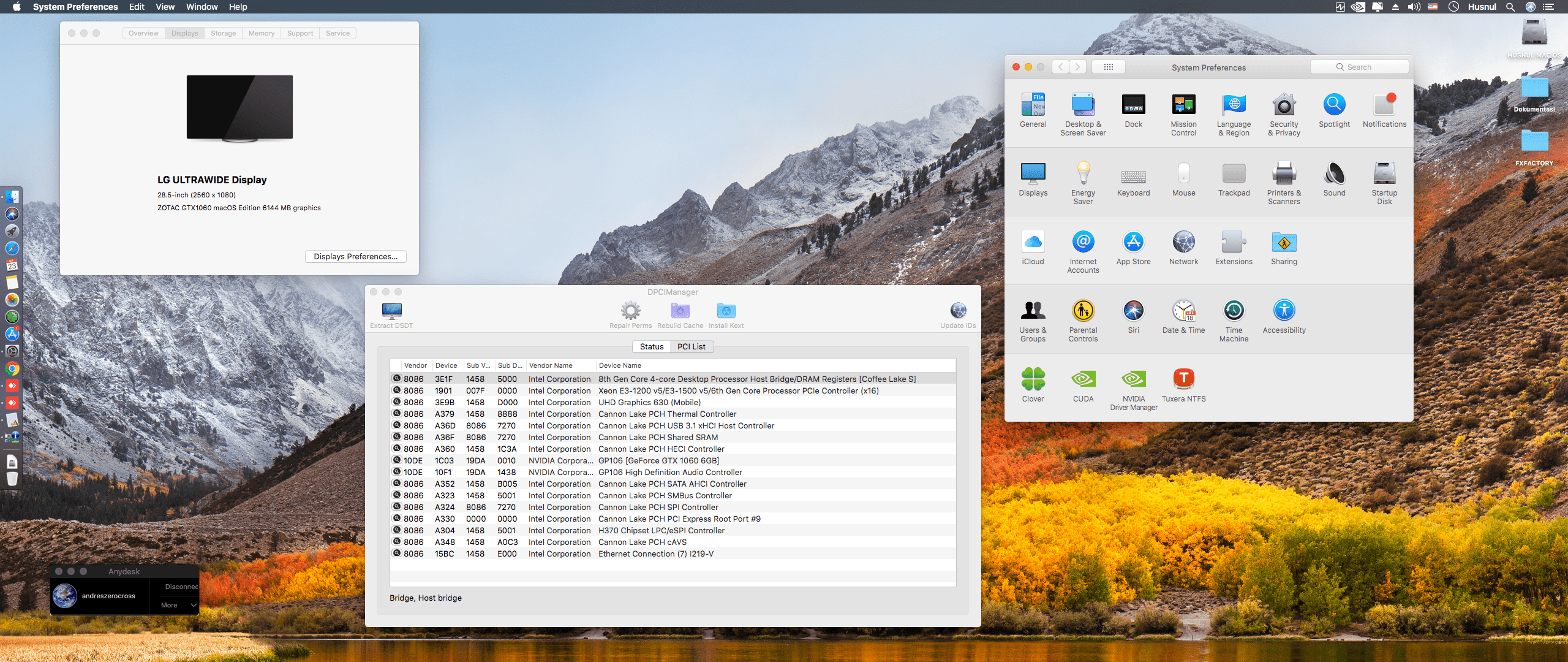Open the Security & Privacy pane
The image size is (1568, 662).
click(x=1284, y=113)
